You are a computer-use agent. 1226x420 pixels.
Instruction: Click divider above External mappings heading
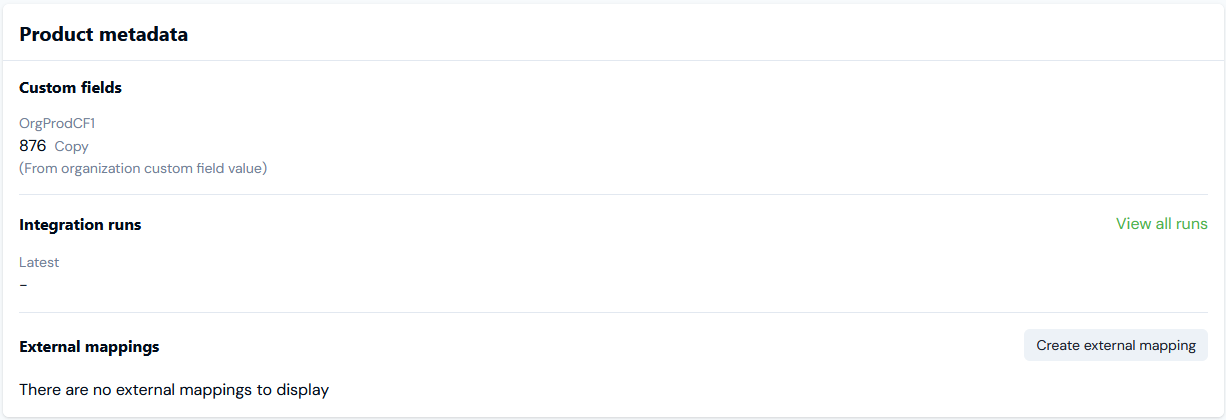point(613,313)
